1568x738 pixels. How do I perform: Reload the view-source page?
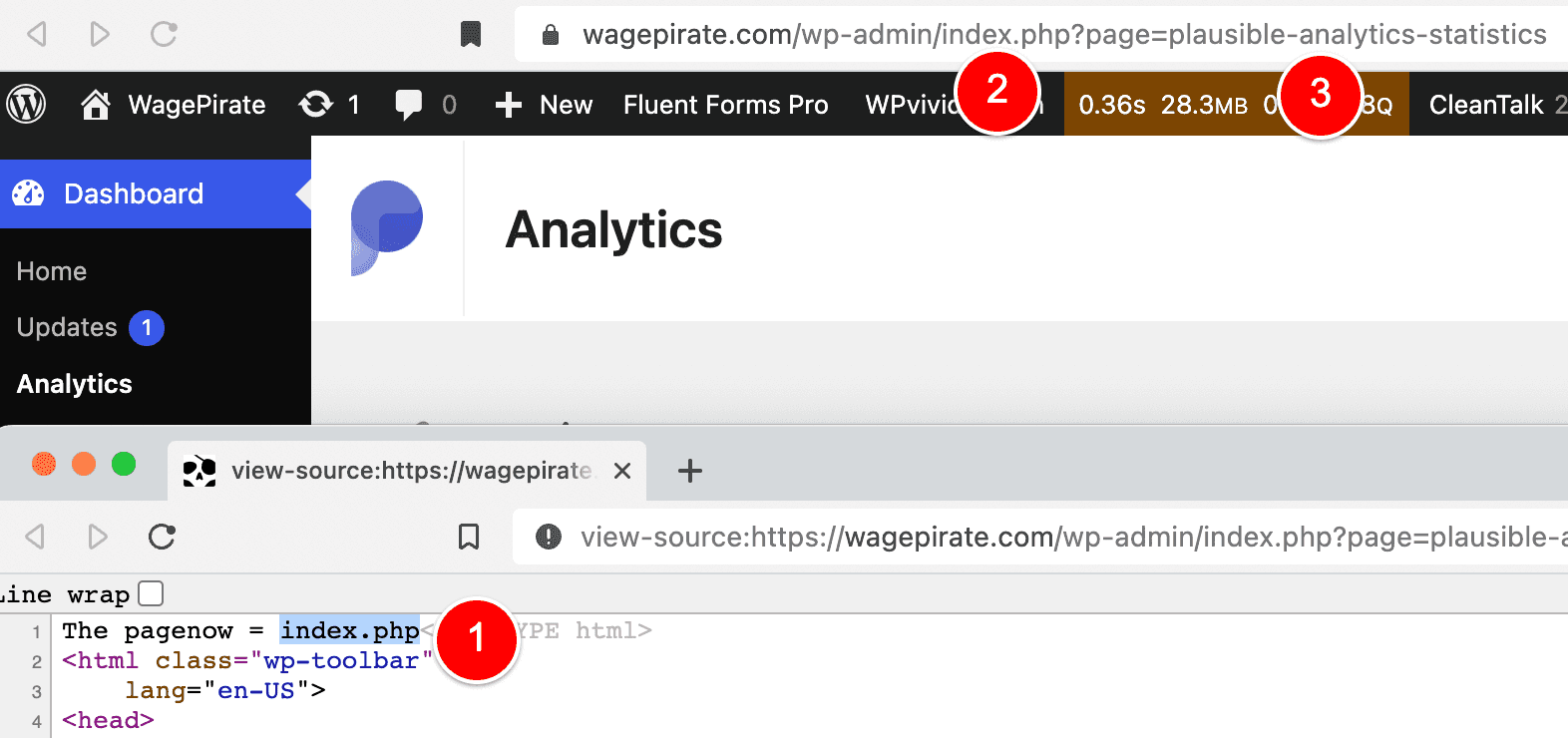click(x=163, y=537)
